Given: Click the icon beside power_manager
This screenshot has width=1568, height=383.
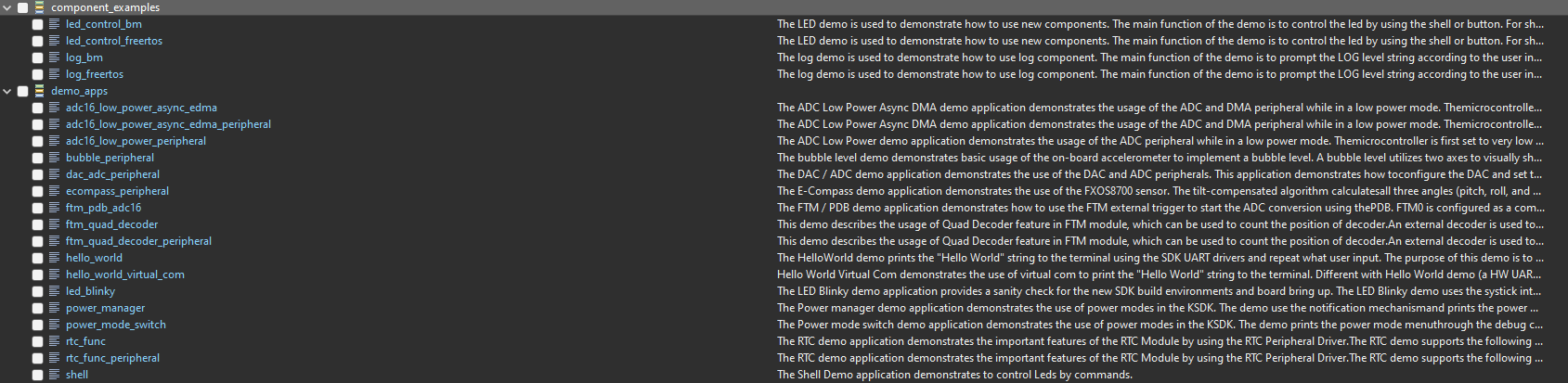Looking at the screenshot, I should 55,308.
